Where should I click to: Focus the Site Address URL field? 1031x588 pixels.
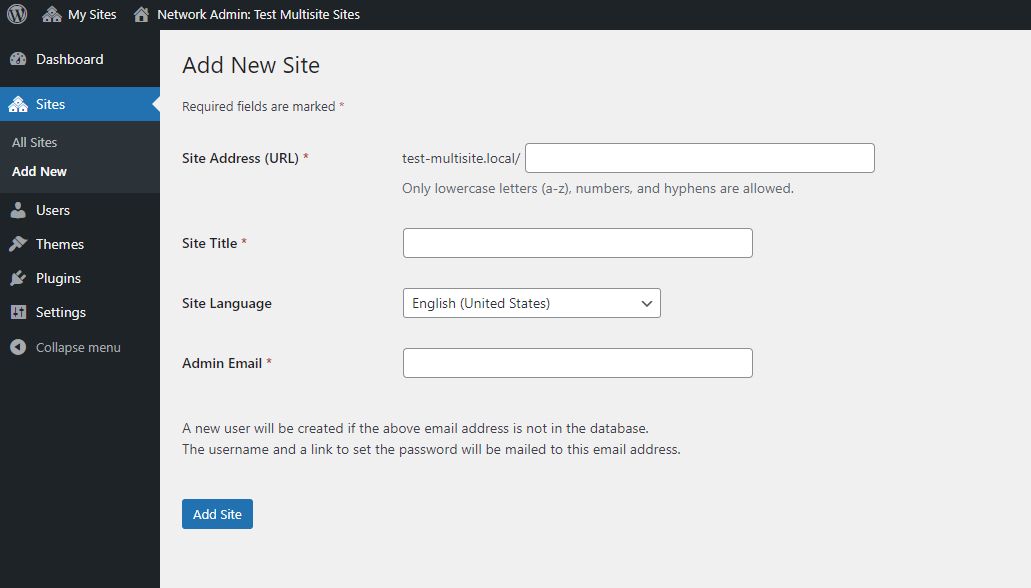pyautogui.click(x=700, y=158)
